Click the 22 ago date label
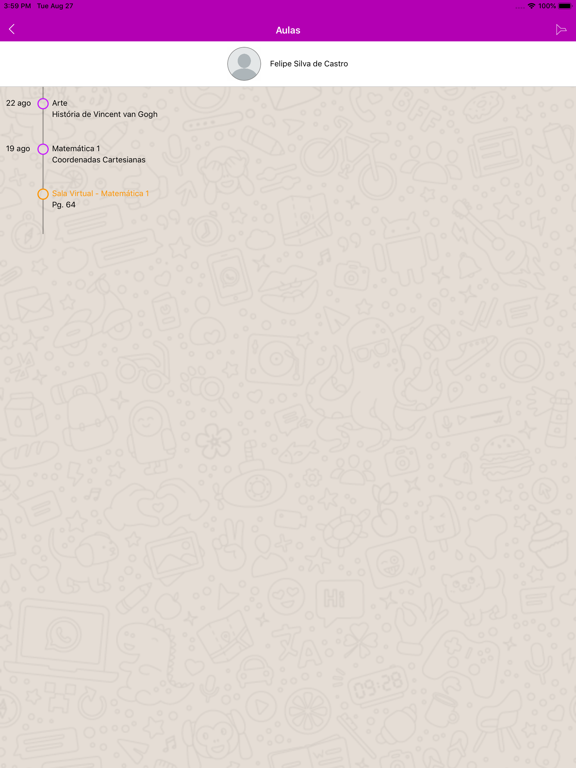Viewport: 576px width, 768px height. 19,103
